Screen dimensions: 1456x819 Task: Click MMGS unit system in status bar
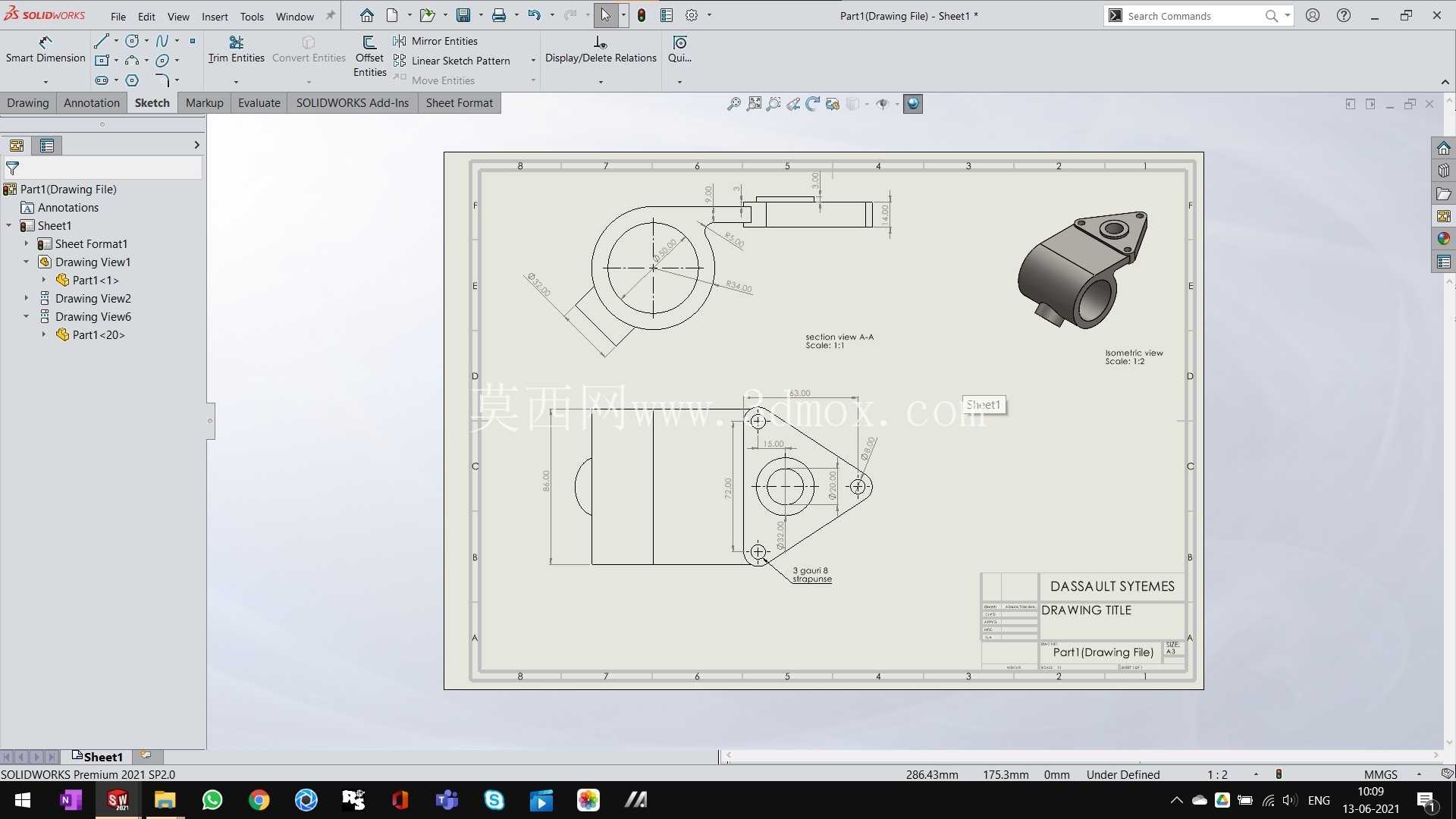[x=1380, y=774]
